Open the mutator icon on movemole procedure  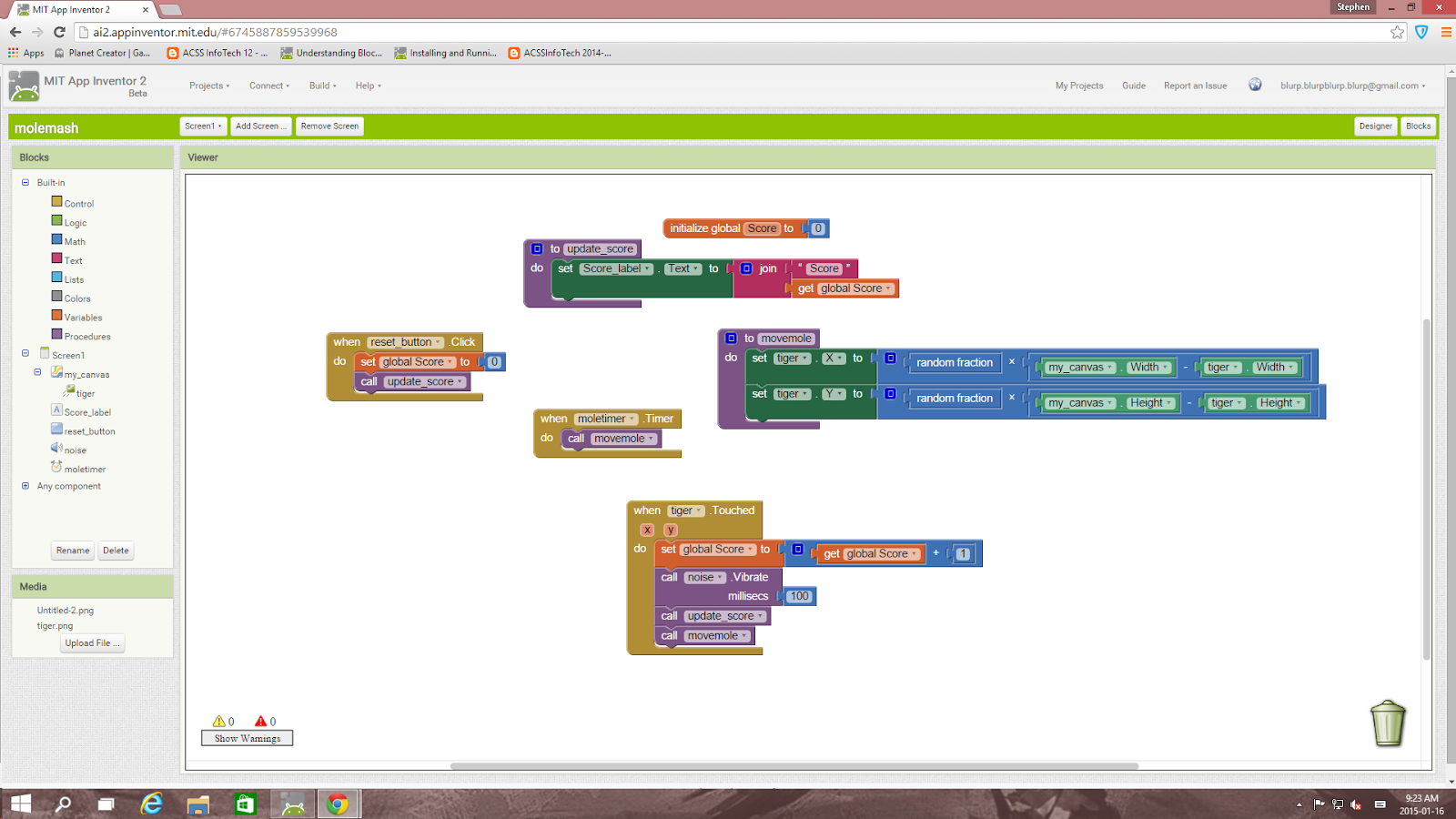pyautogui.click(x=731, y=339)
